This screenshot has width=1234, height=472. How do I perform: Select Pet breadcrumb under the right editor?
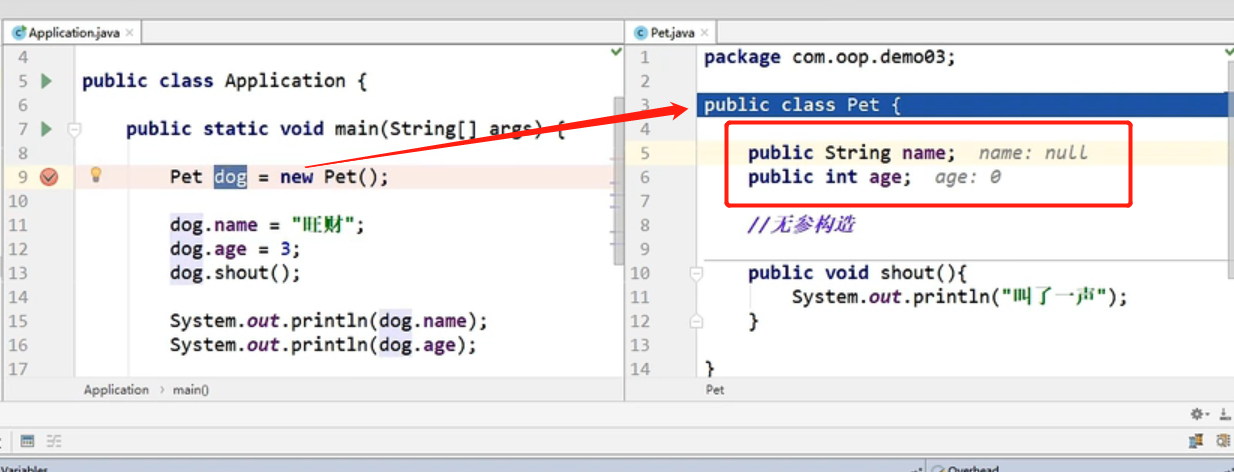[x=715, y=390]
